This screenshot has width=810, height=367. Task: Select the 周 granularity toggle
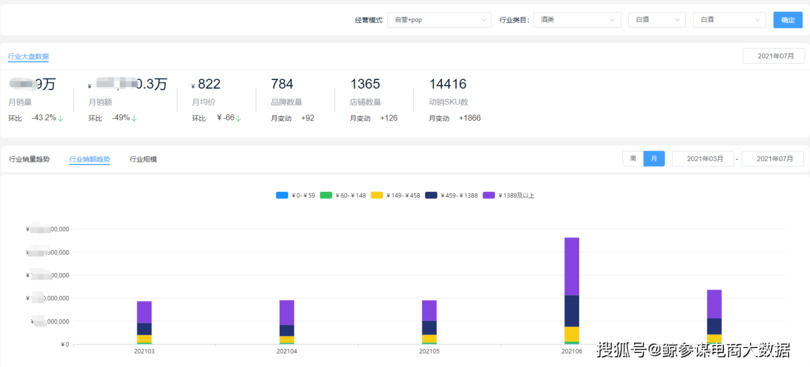pos(633,159)
